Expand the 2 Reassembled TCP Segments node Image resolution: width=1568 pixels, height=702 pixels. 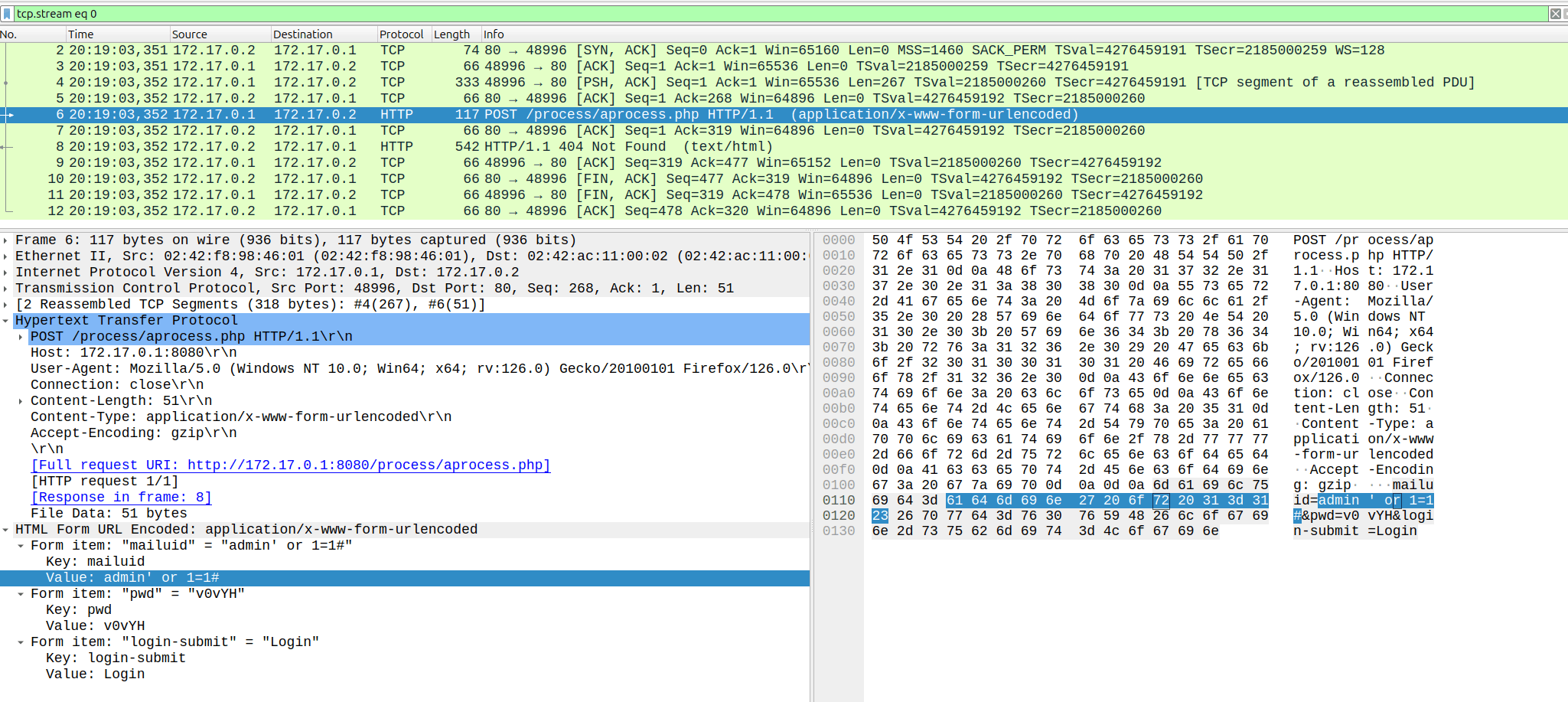coord(6,305)
